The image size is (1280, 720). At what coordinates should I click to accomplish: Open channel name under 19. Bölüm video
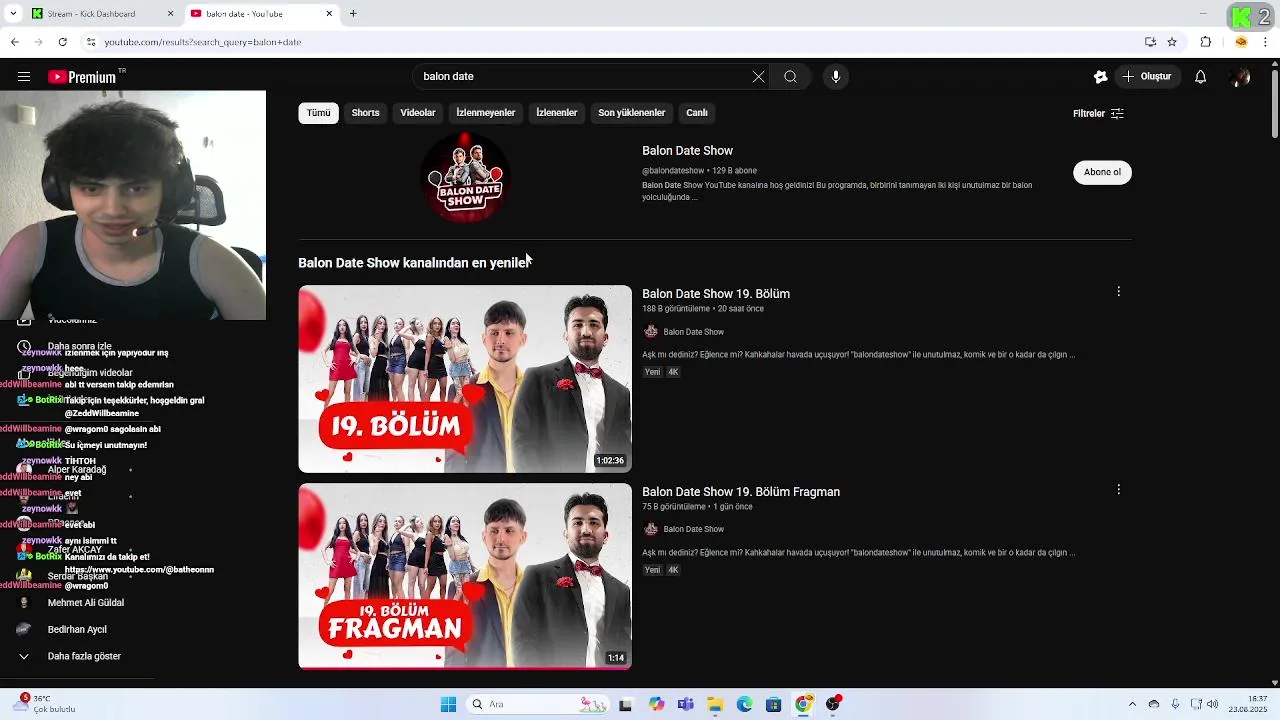694,332
